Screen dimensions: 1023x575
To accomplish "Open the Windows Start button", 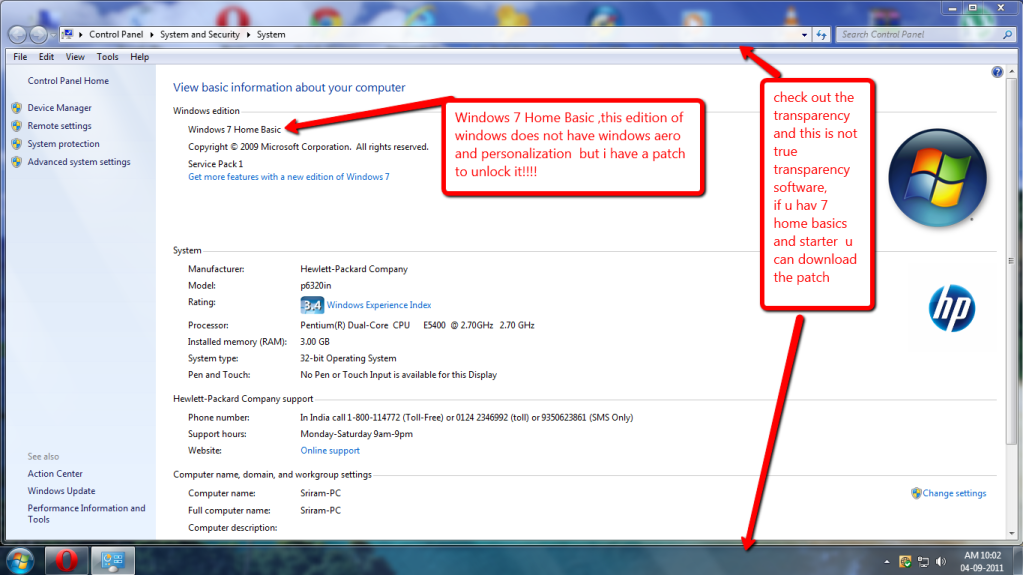I will pos(20,561).
